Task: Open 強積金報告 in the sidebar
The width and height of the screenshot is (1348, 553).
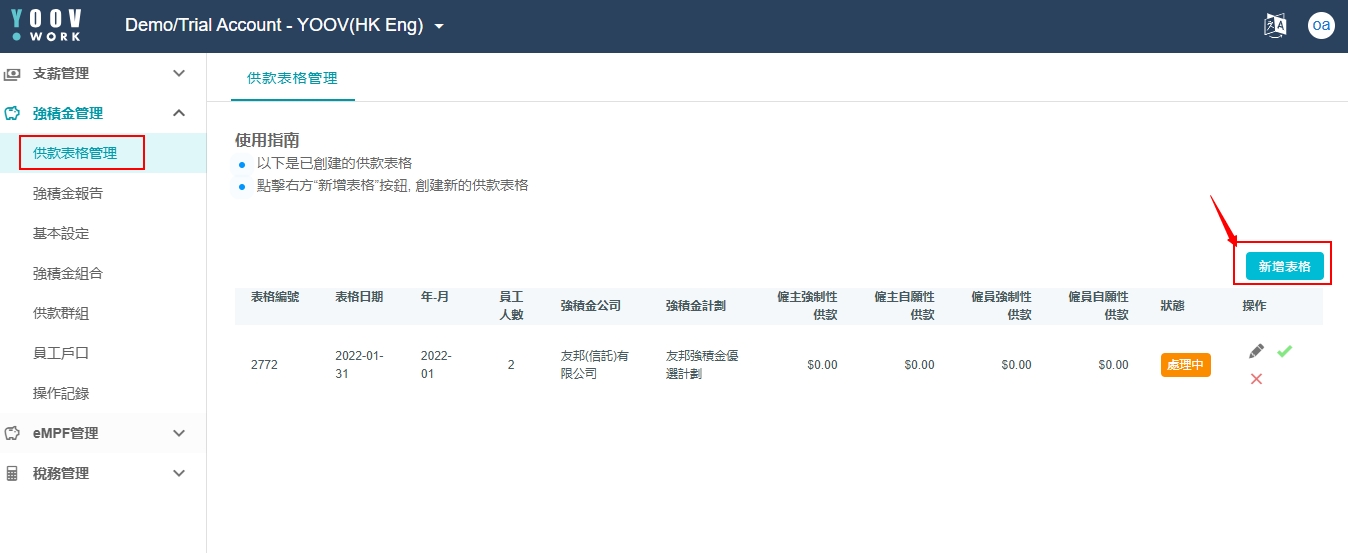Action: [68, 194]
